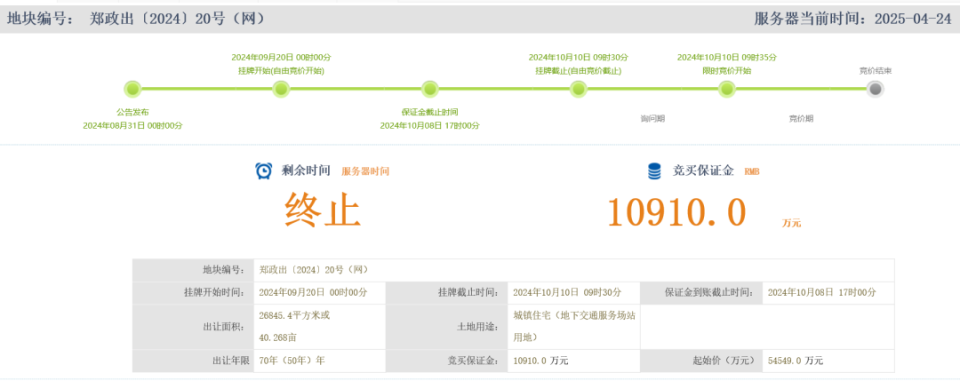Click the large 10910.0 deposit amount
The height and width of the screenshot is (381, 960).
(x=677, y=213)
